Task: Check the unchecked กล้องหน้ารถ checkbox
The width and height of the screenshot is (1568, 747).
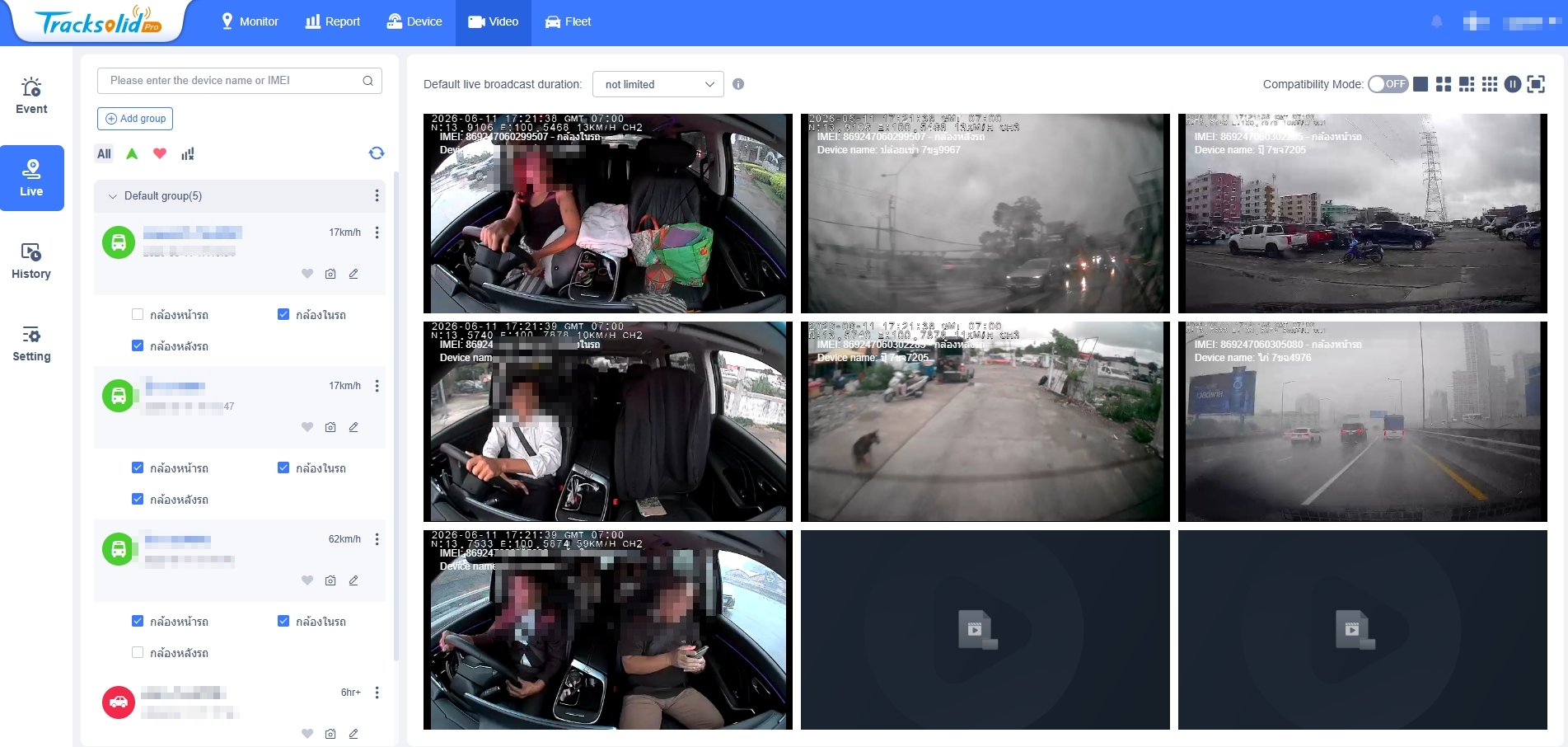Action: [x=138, y=314]
